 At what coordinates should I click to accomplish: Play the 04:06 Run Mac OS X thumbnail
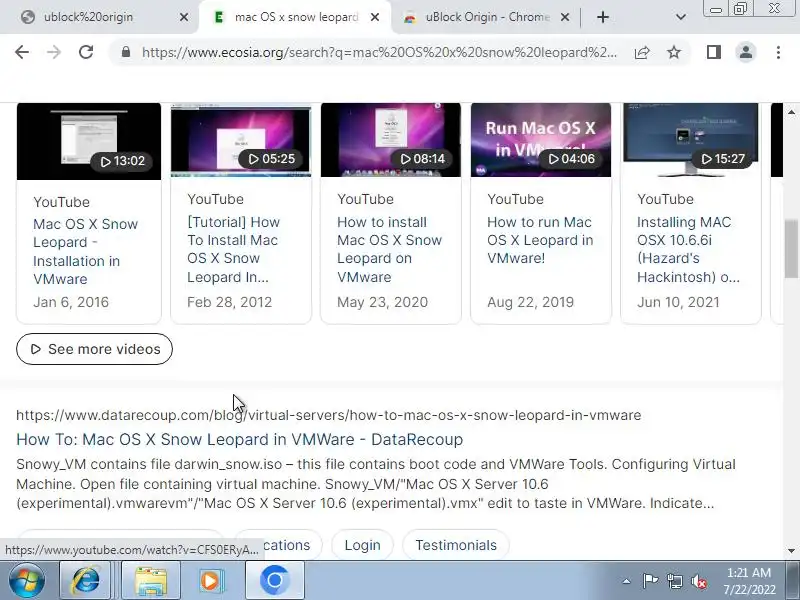click(x=541, y=140)
